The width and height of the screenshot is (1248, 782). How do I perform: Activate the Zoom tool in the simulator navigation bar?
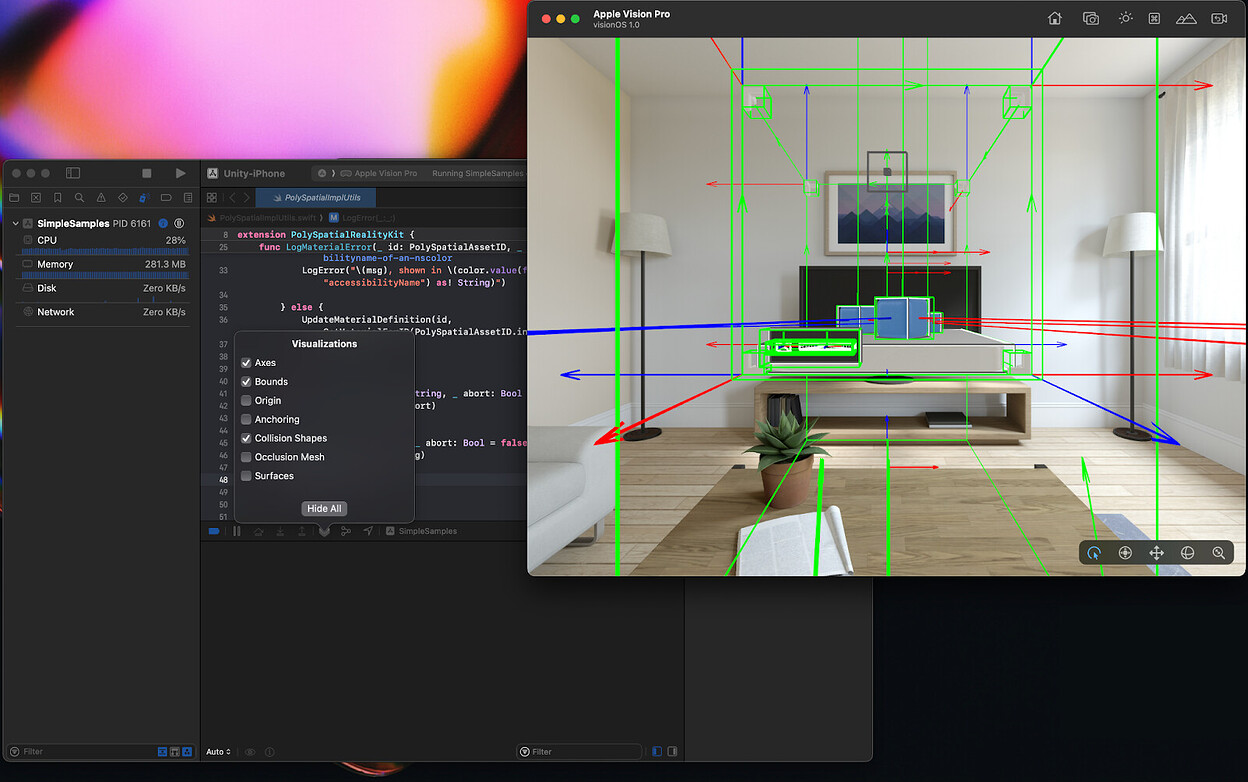pos(1219,552)
